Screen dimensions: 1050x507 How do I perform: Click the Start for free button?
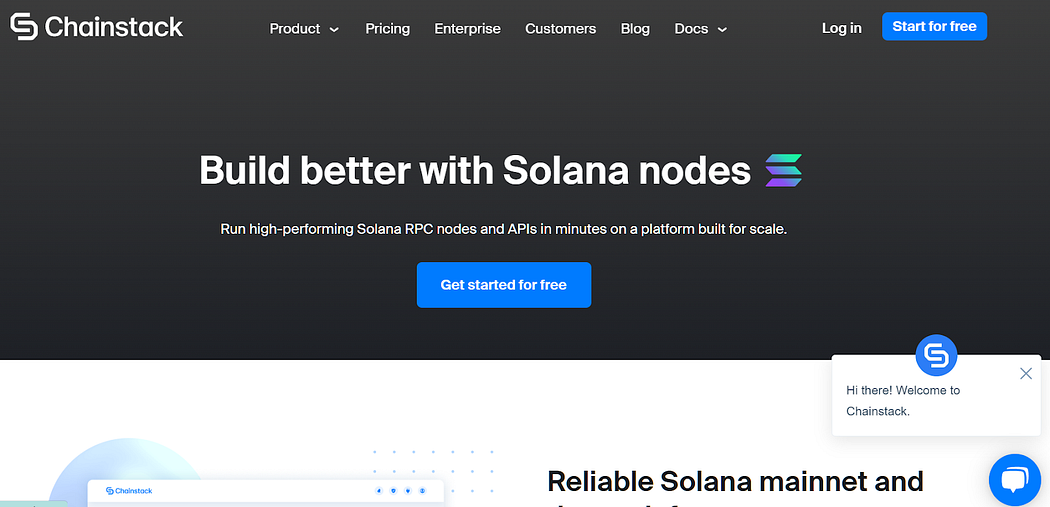(x=934, y=26)
